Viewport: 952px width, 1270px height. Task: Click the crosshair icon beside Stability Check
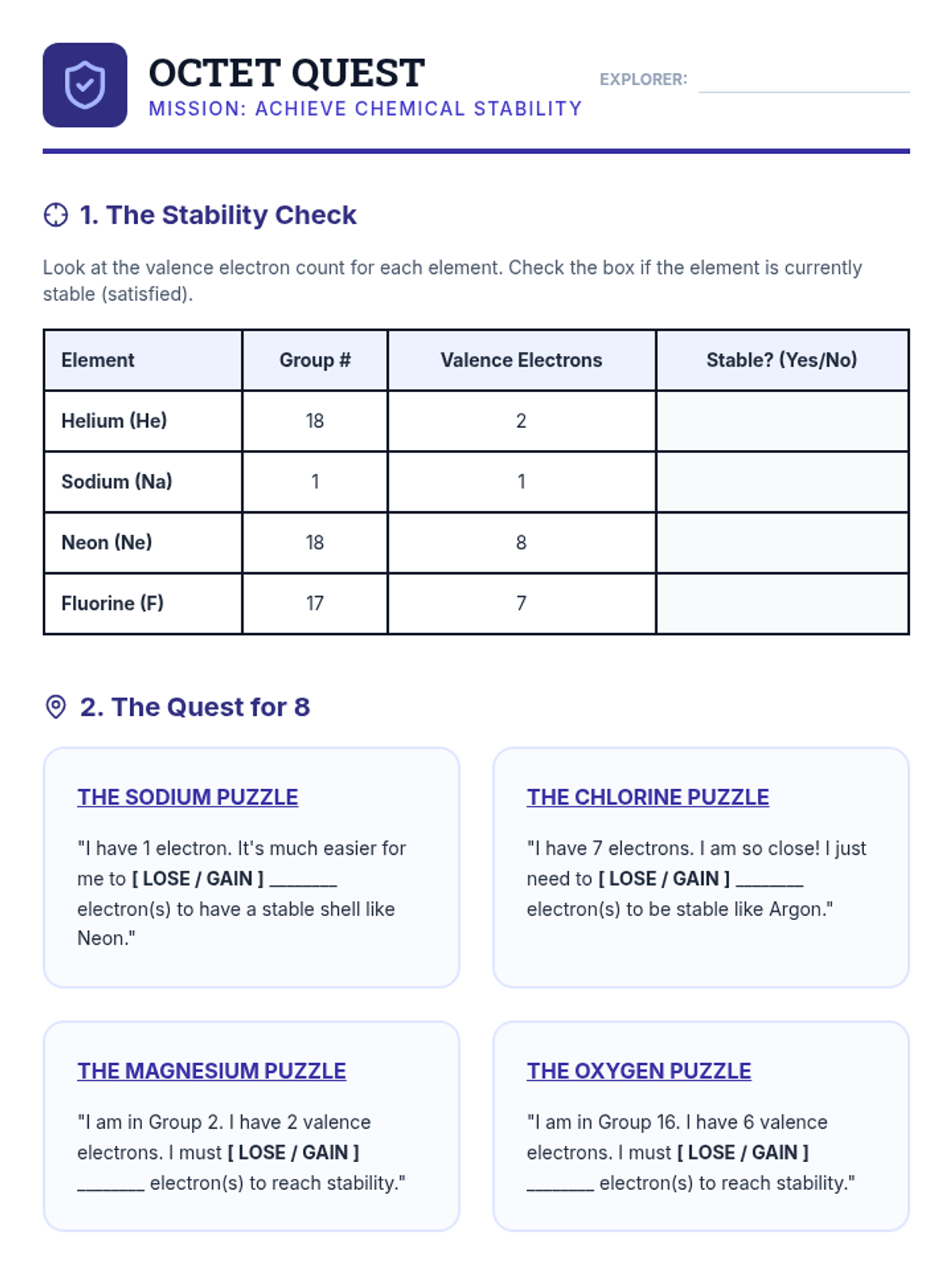[56, 215]
